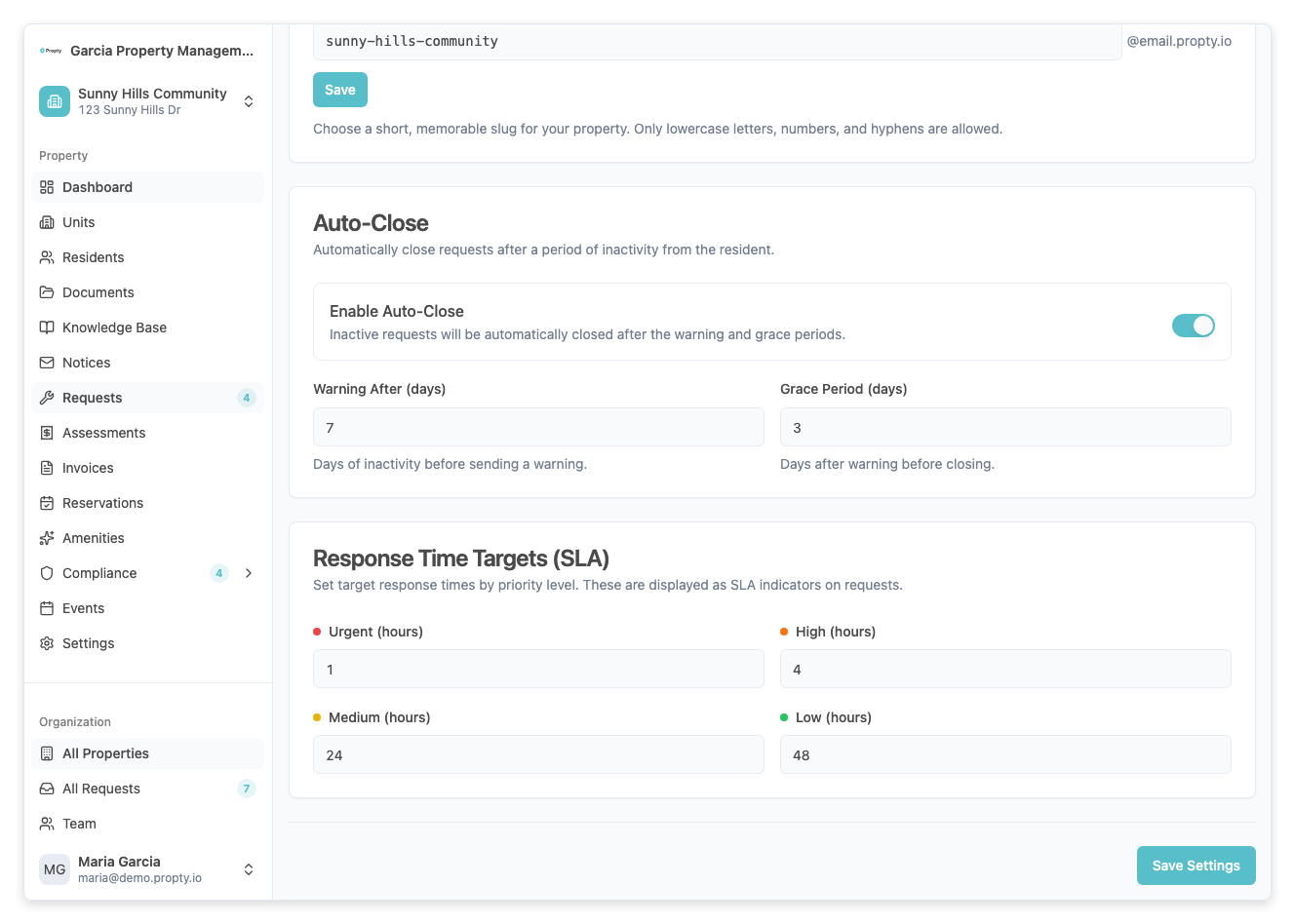Click the Sunny Hills Community property icon
The height and width of the screenshot is (924, 1295).
click(55, 101)
